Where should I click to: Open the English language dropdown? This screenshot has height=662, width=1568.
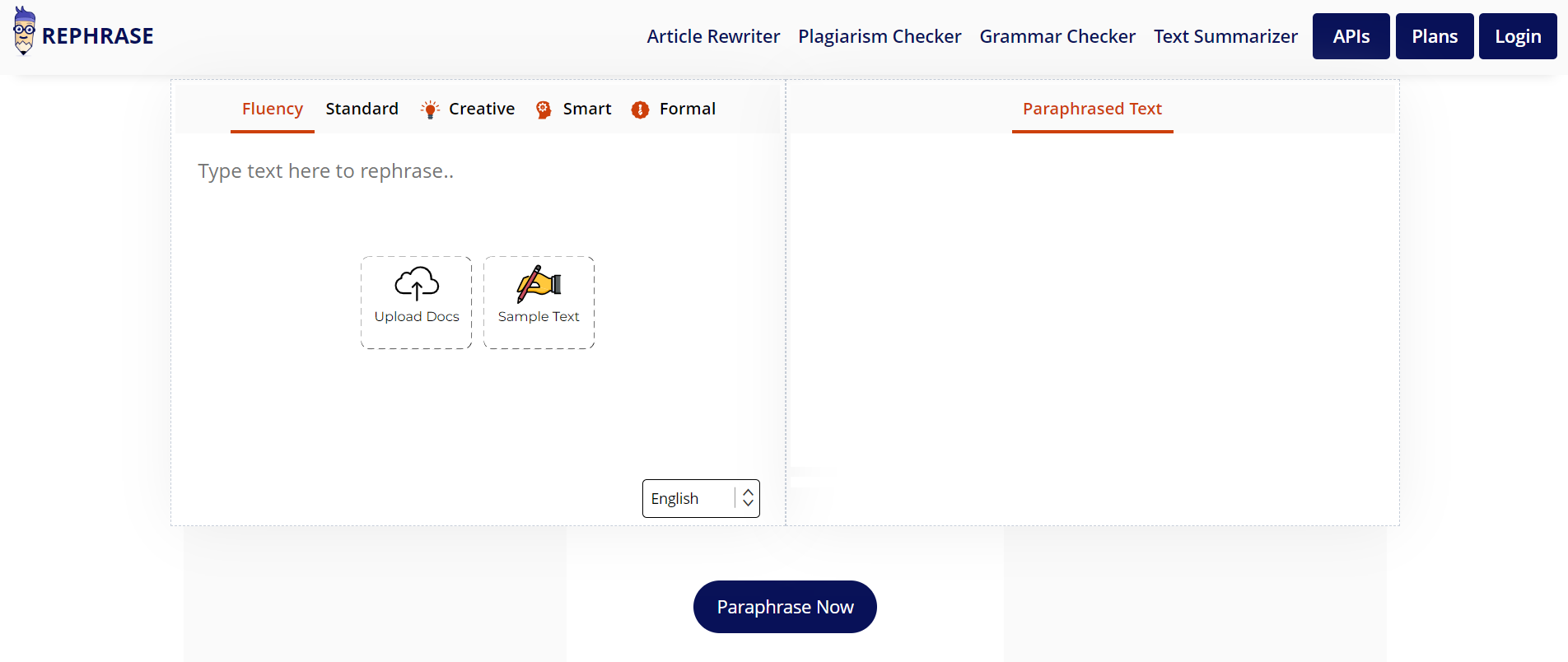tap(701, 498)
